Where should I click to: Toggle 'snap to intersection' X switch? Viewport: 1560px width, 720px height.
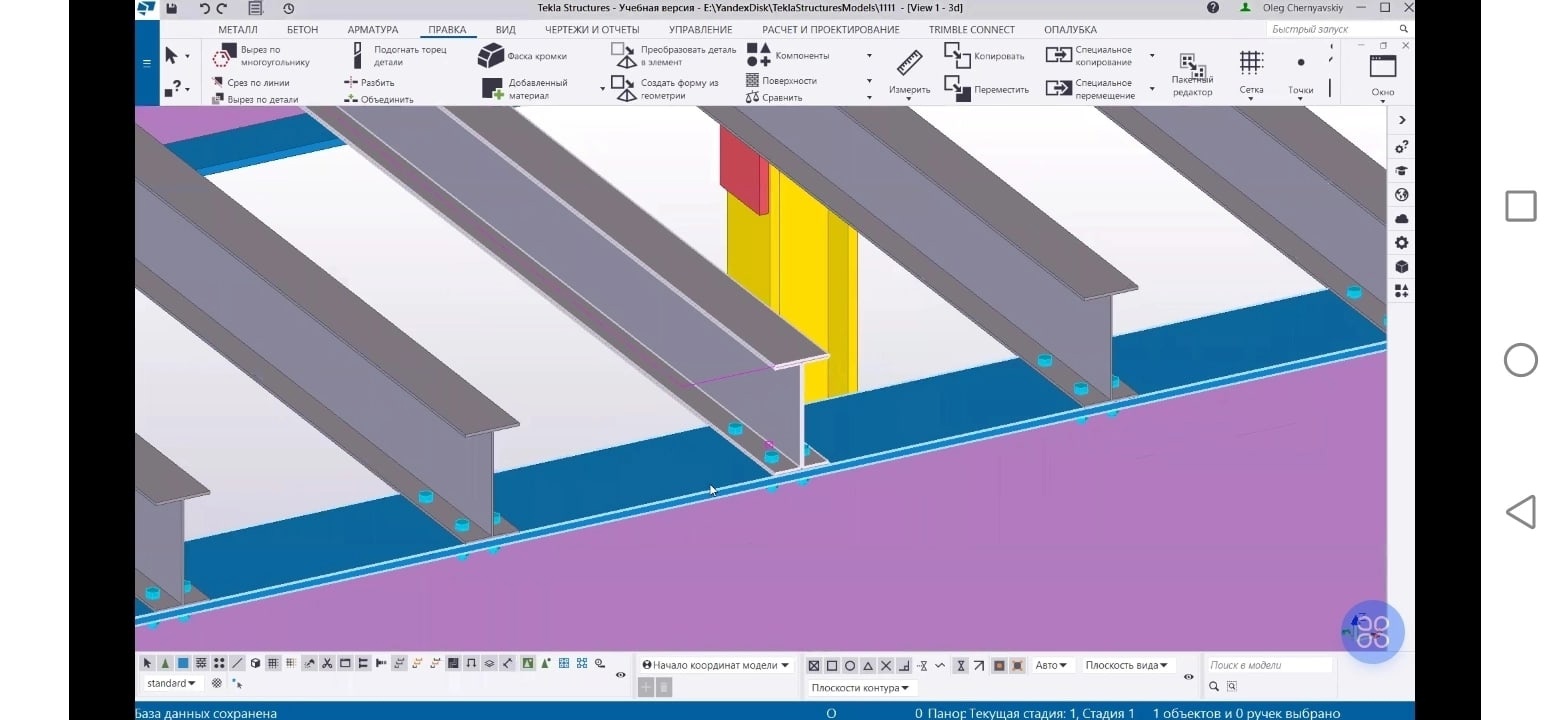coord(886,666)
